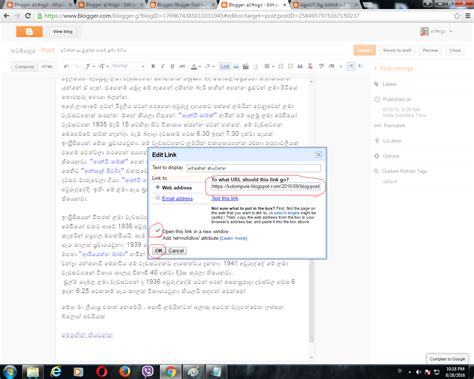Screen dimensions: 474x379
Task: Click the Revert to draft button
Action: 397,50
